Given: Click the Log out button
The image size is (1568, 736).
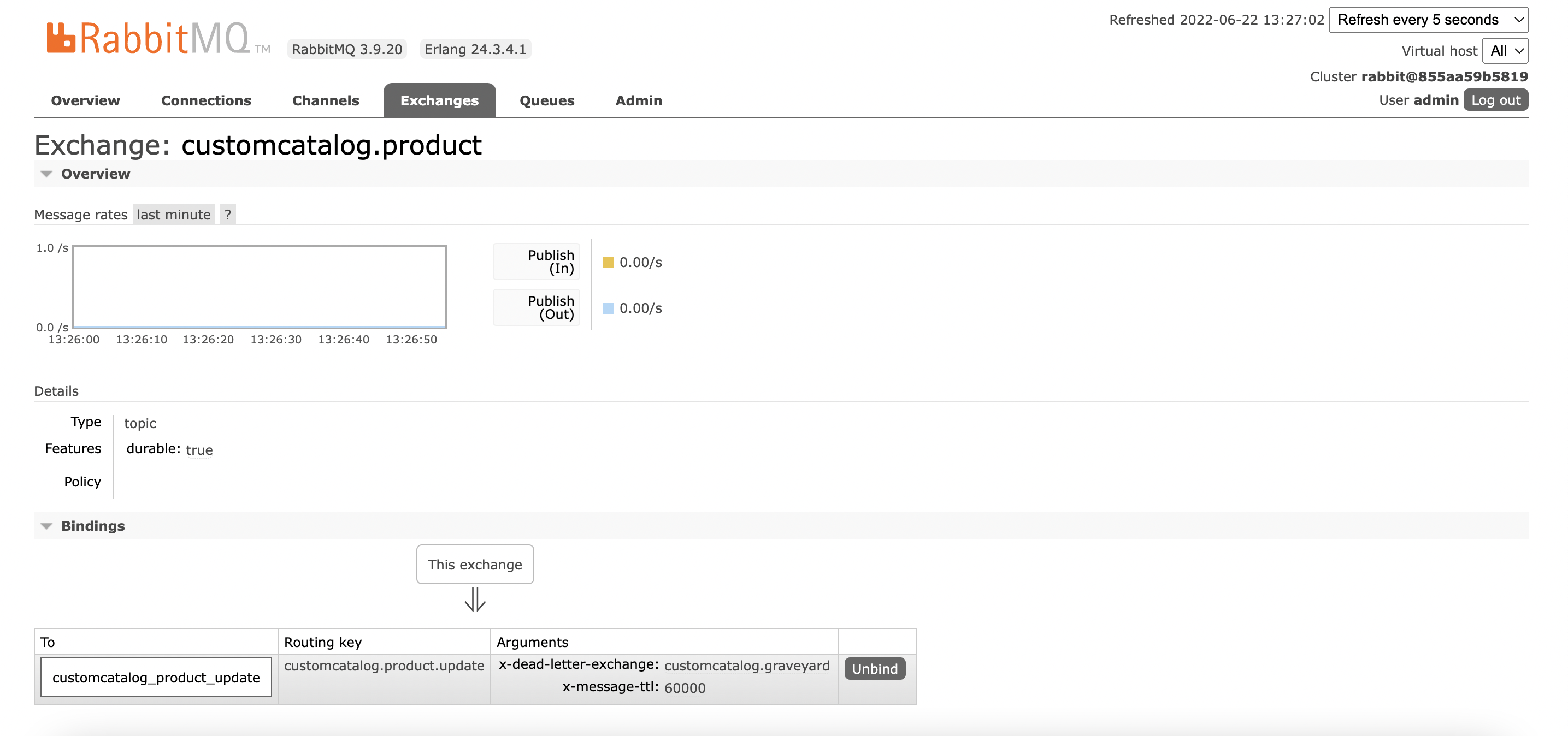Looking at the screenshot, I should pos(1496,100).
